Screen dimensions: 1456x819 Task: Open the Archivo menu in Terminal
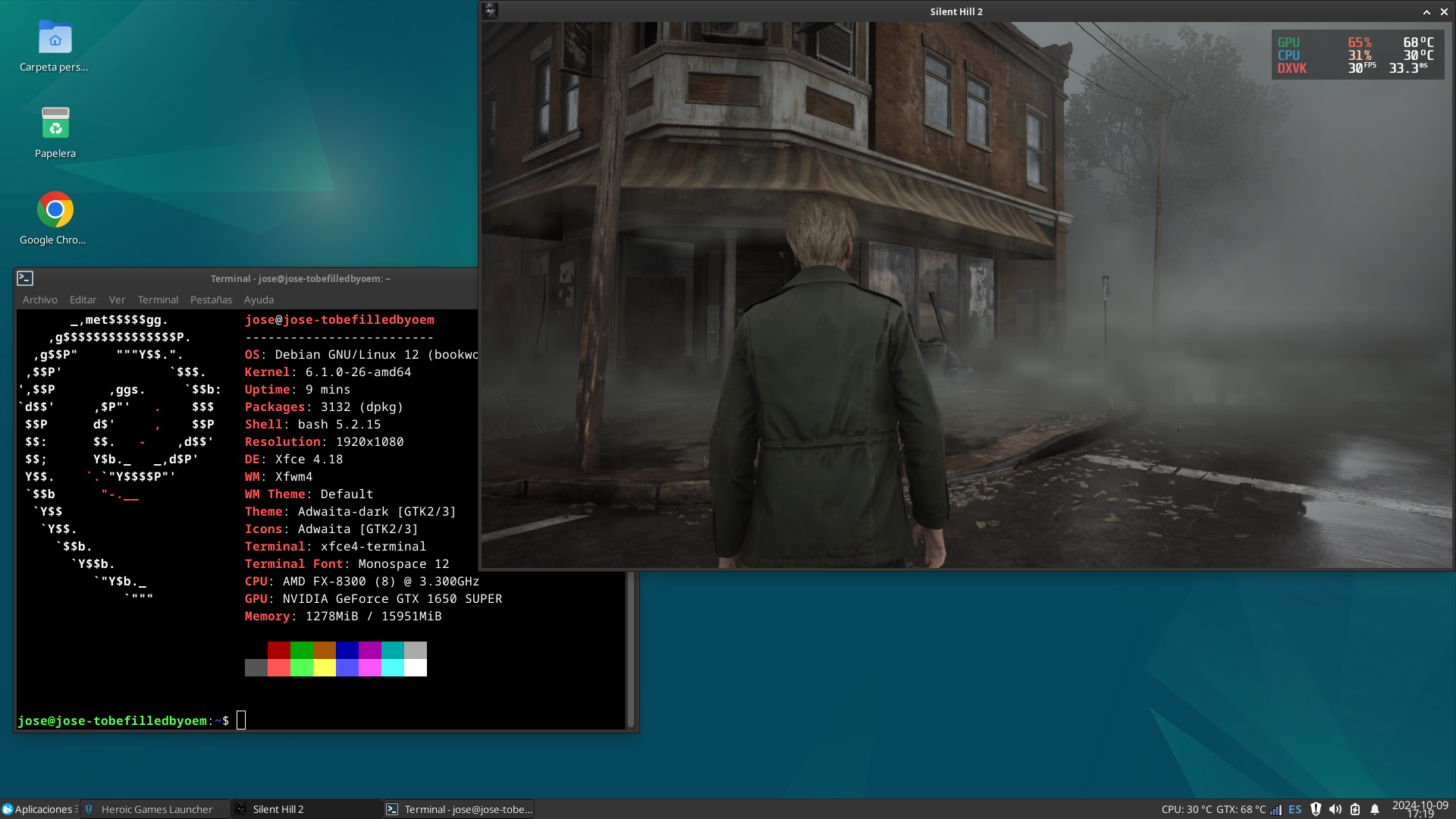click(x=40, y=300)
